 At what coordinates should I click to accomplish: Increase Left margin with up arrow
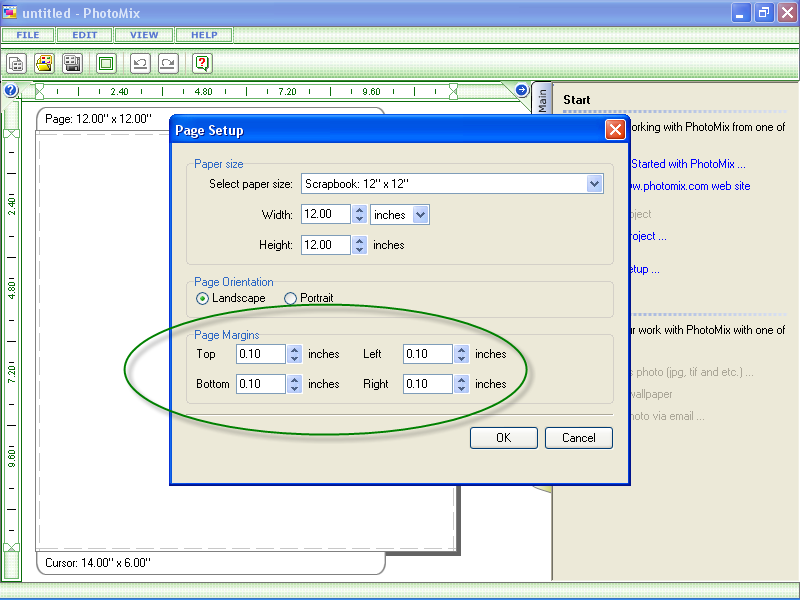(462, 349)
